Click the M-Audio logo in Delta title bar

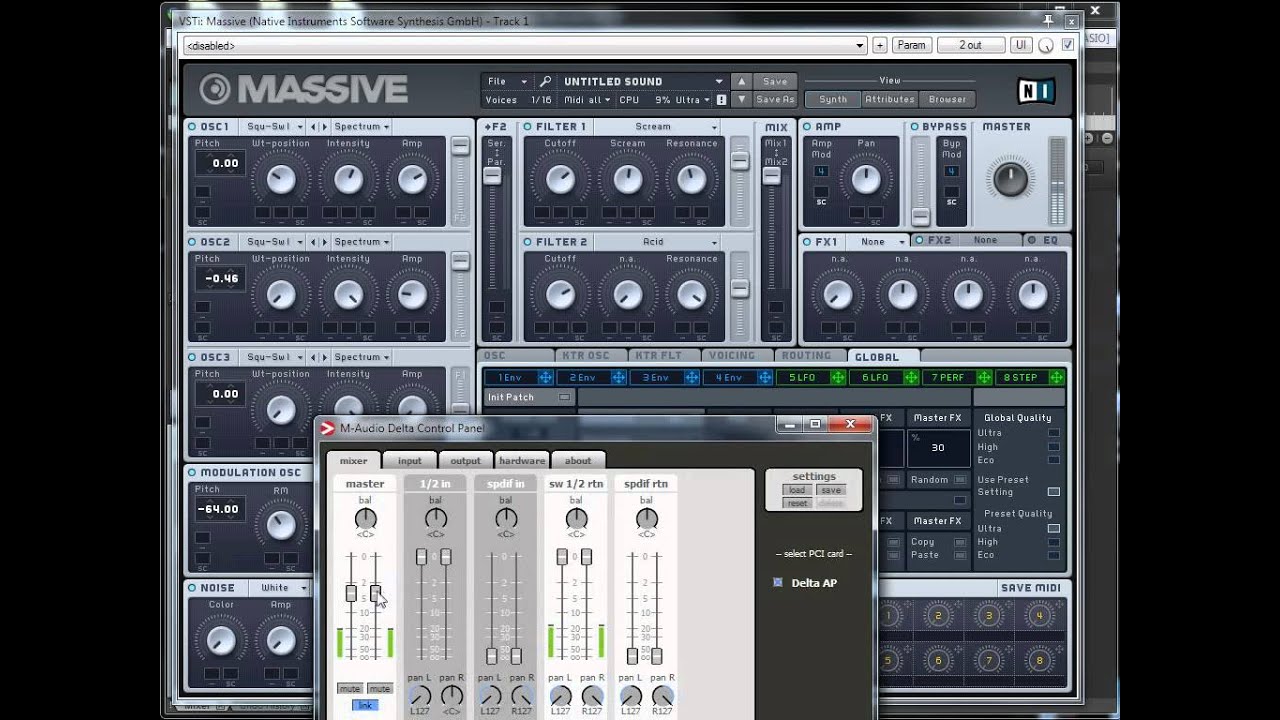tap(327, 428)
